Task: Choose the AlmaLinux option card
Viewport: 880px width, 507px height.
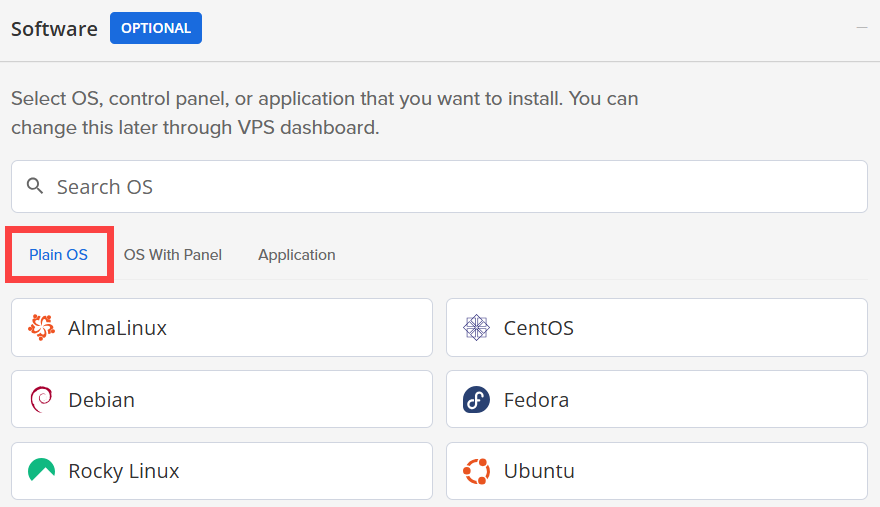Action: pos(222,327)
